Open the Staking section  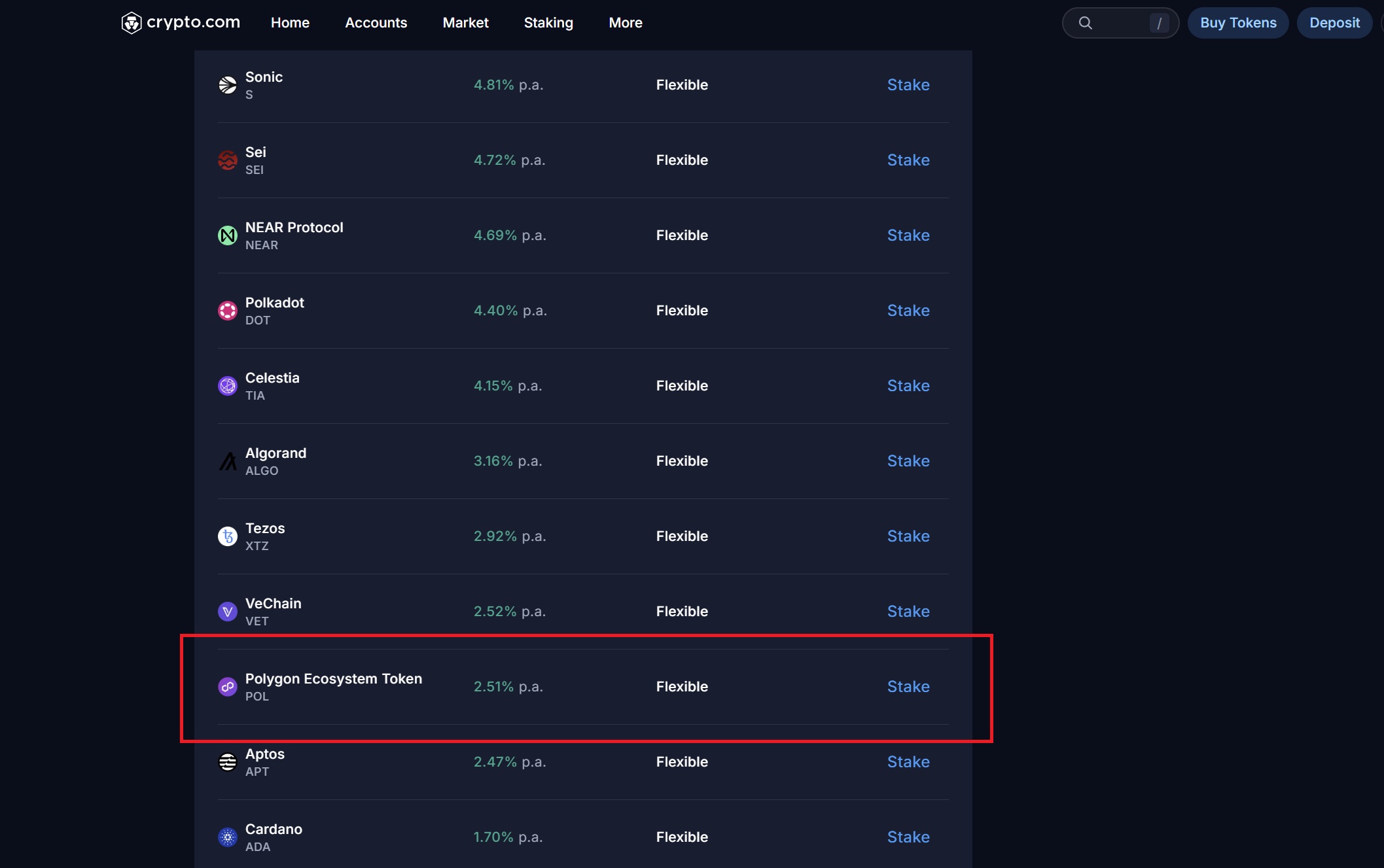548,23
